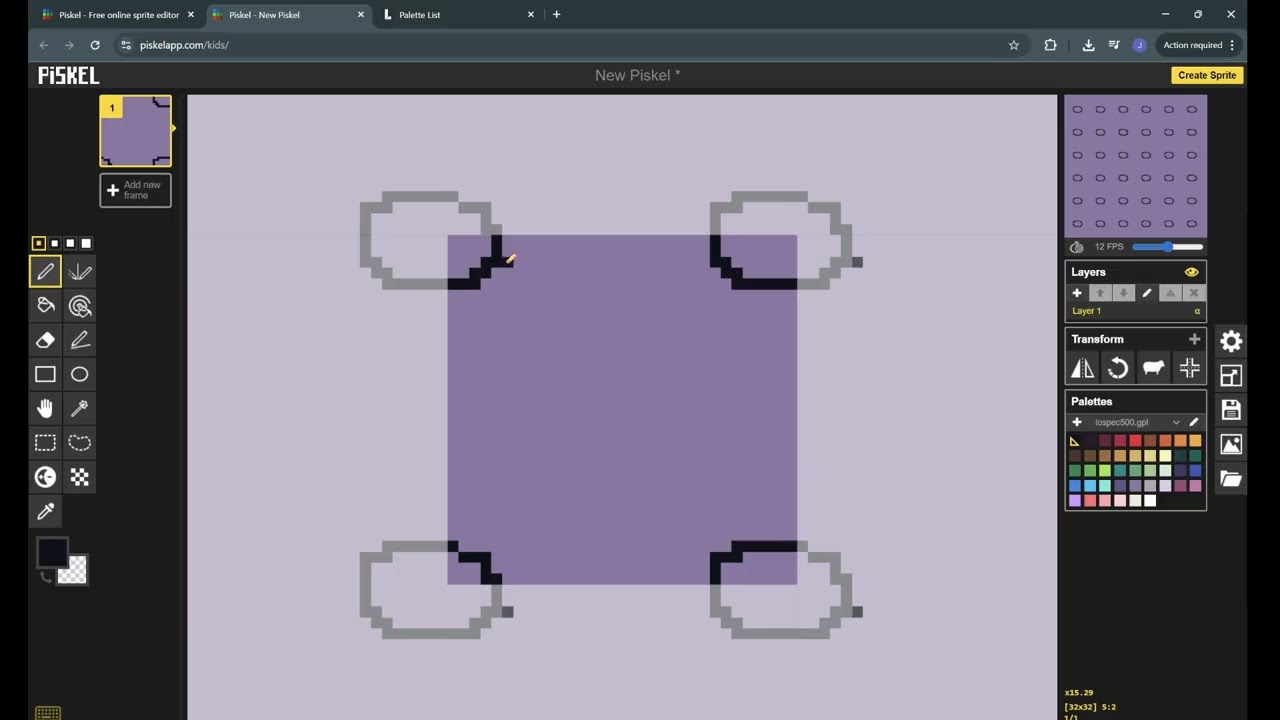Select the Pen tool

(x=45, y=272)
